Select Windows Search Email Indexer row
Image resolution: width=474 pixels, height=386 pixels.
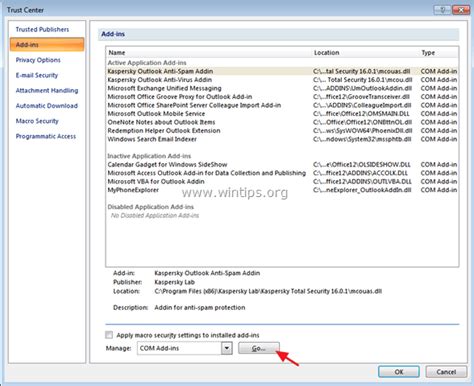click(282, 139)
